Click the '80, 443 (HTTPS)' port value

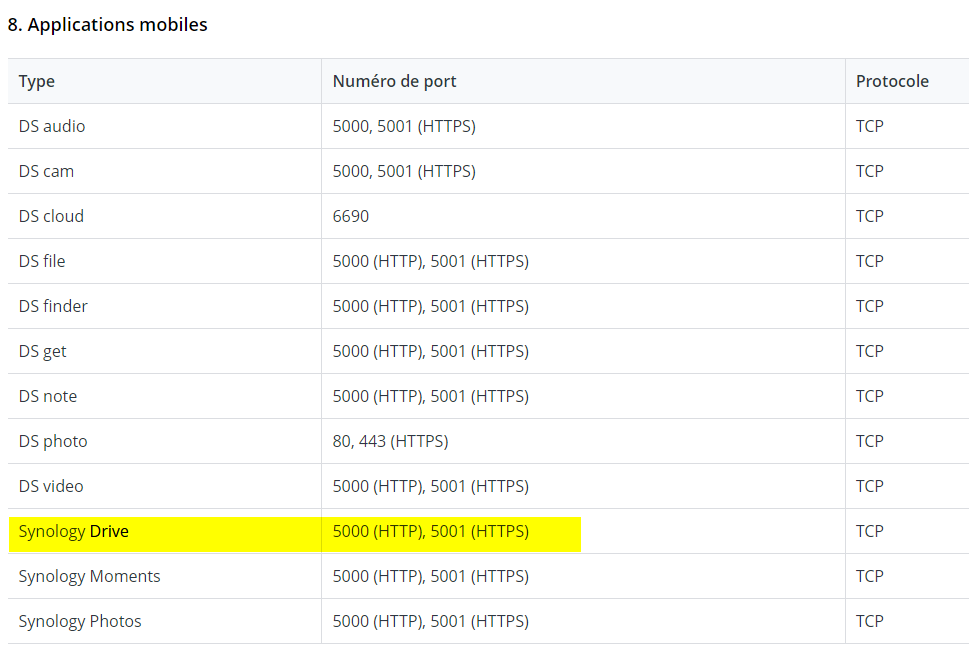point(391,441)
